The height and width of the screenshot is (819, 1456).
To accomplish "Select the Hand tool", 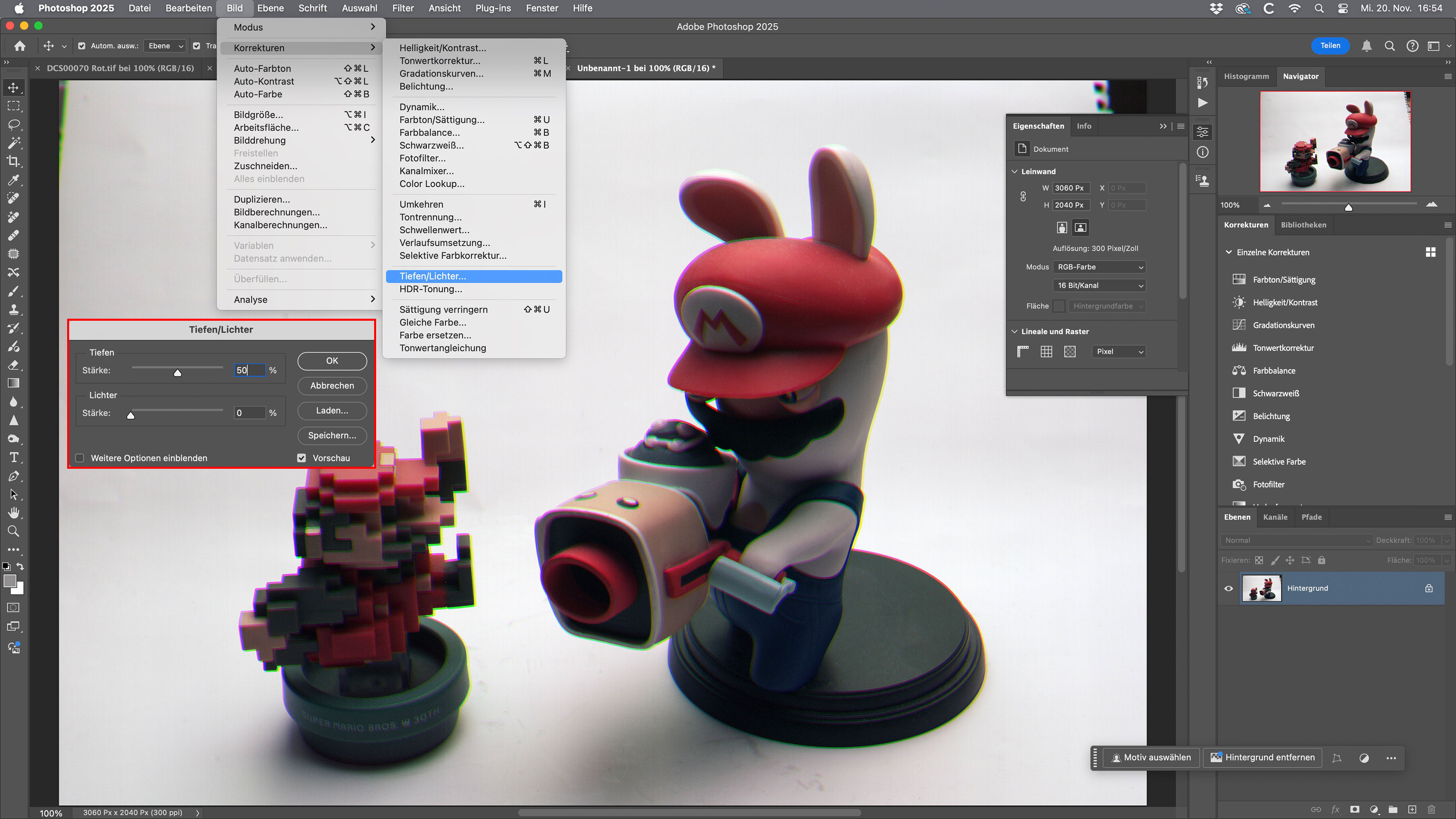I will 14,513.
